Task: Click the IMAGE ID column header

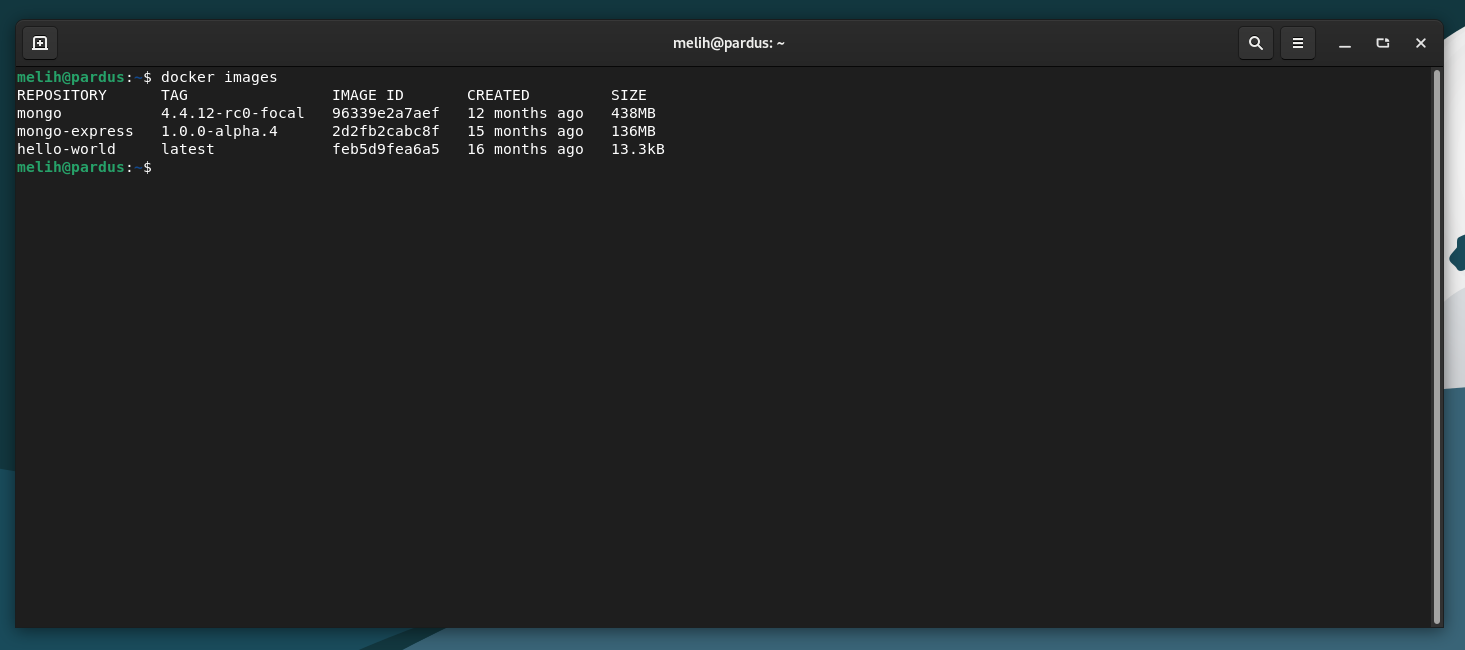Action: pos(368,95)
